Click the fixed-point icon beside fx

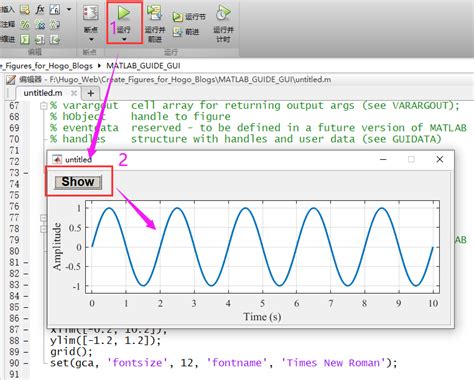55,9
